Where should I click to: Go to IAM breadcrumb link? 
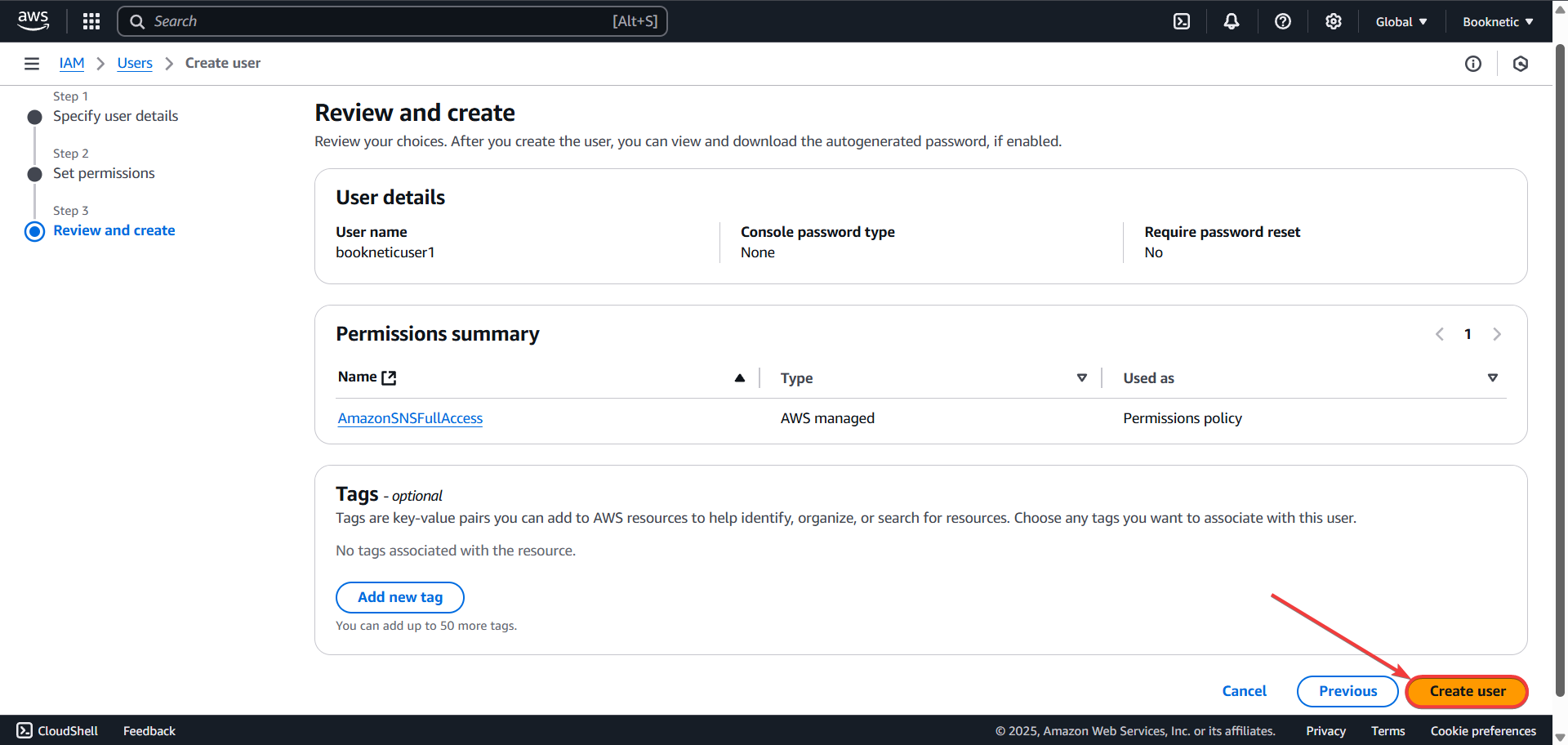tap(72, 63)
